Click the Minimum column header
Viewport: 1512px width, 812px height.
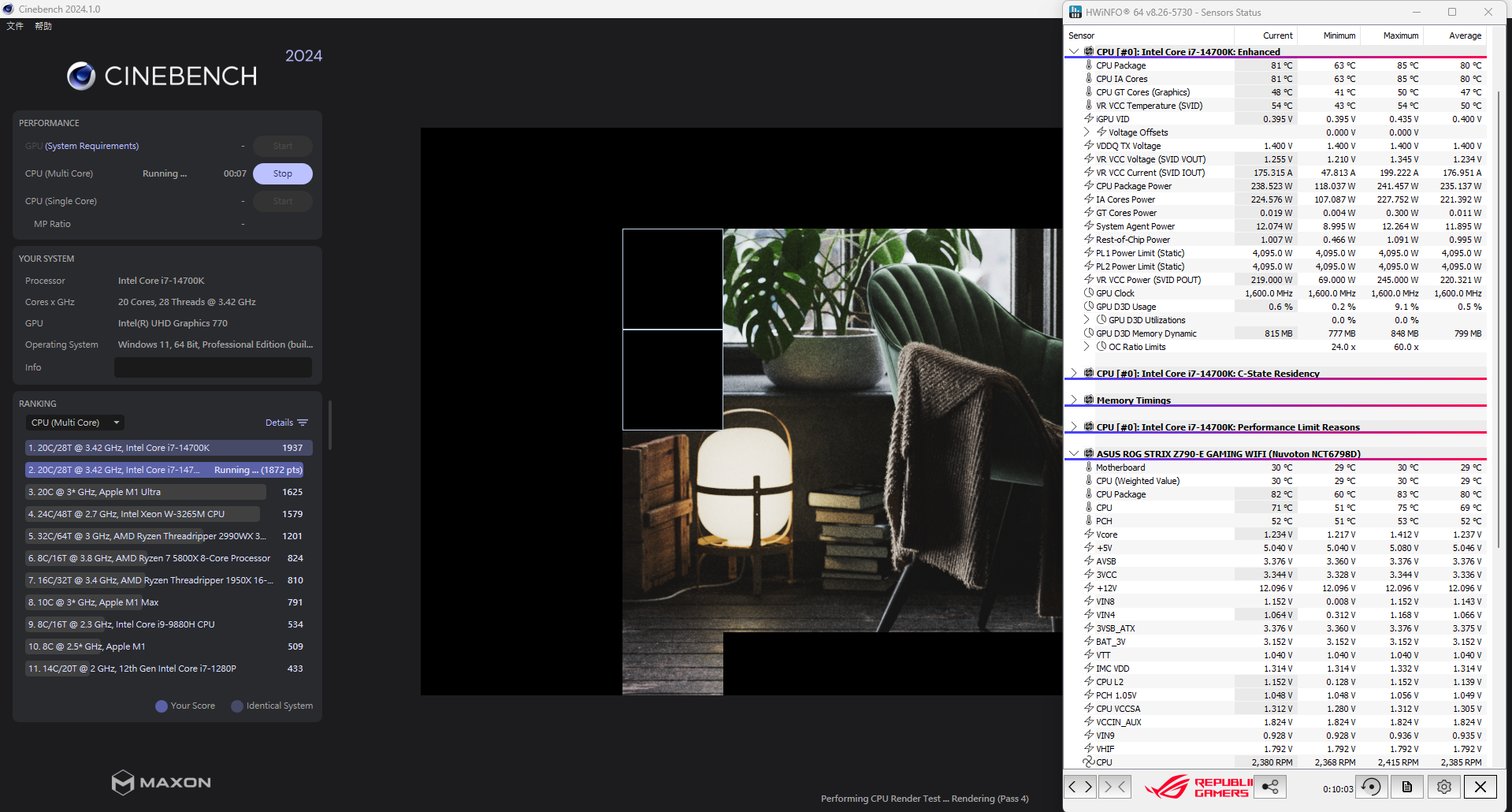click(x=1328, y=35)
